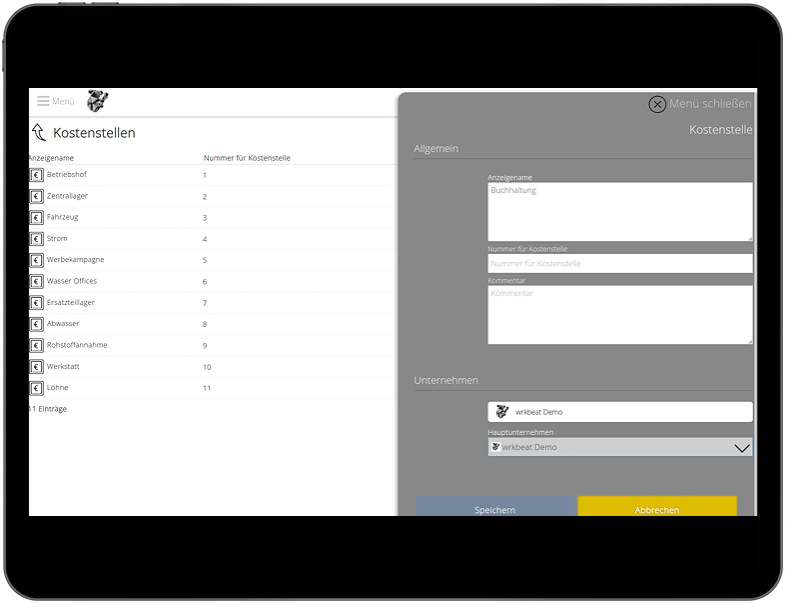Focus the Anzeigename text area
This screenshot has height=603, width=786.
tap(620, 211)
